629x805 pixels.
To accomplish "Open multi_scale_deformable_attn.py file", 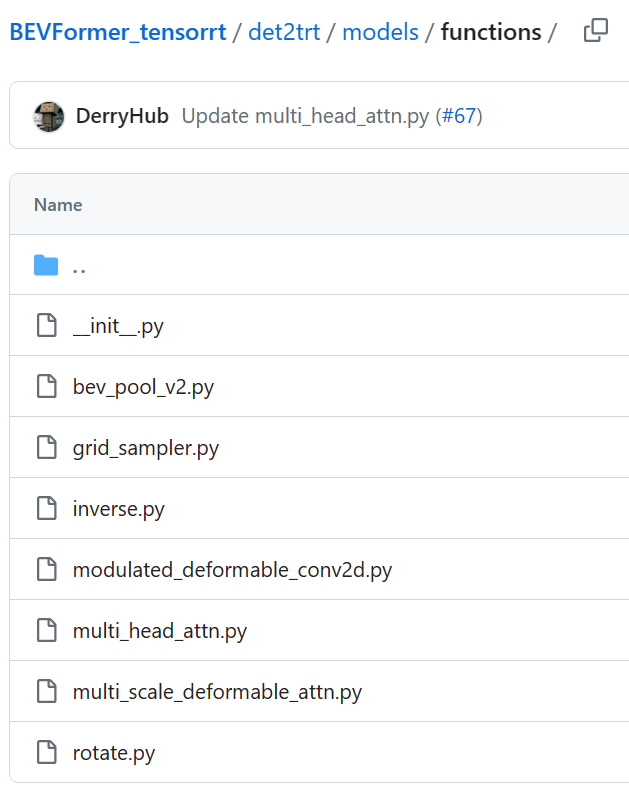I will pyautogui.click(x=217, y=692).
